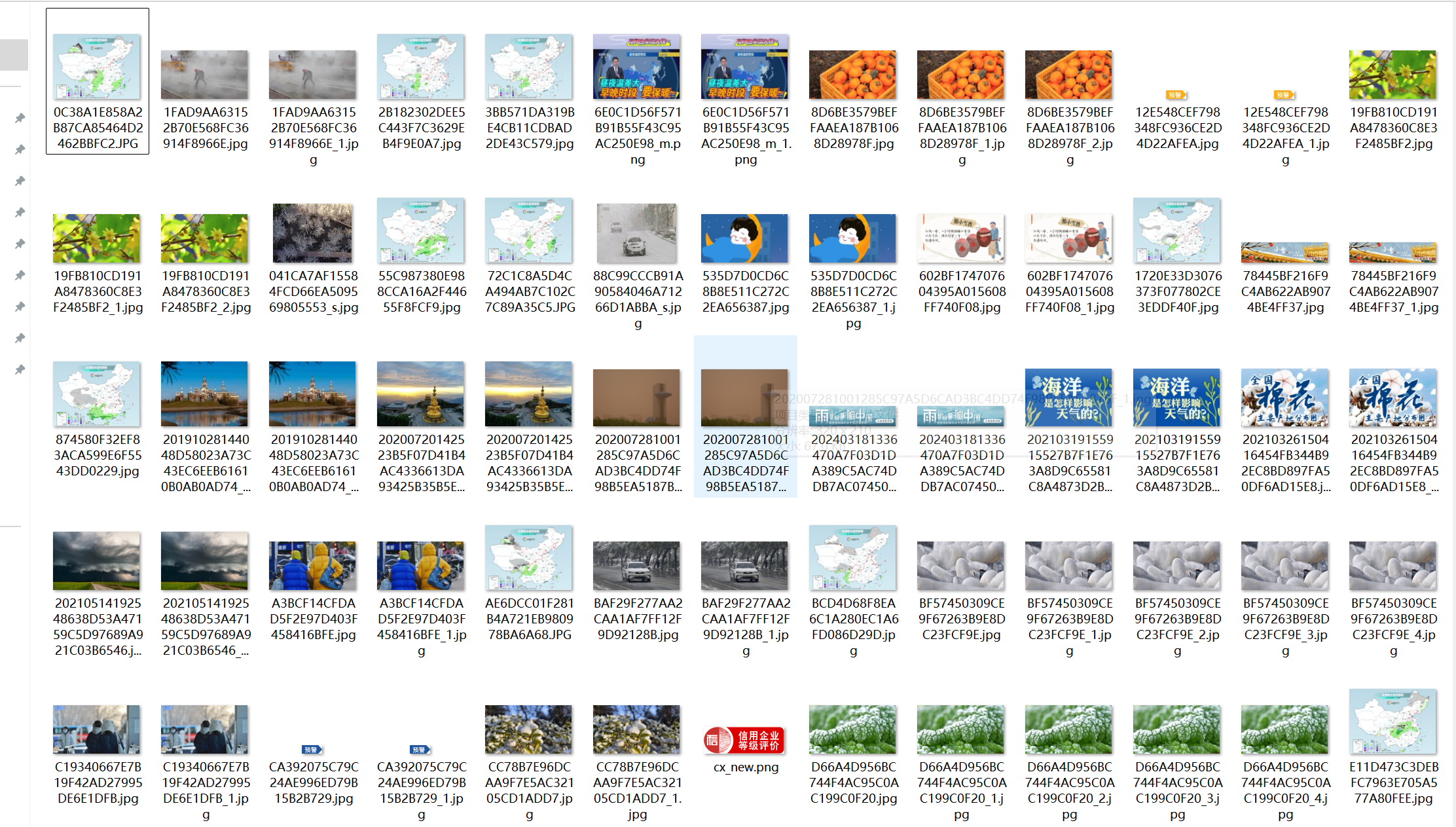Select sleeping cartoon image 535D7D0CD6C...2EA656387_1.jpg
Screen dimensions: 1456x827
point(852,238)
